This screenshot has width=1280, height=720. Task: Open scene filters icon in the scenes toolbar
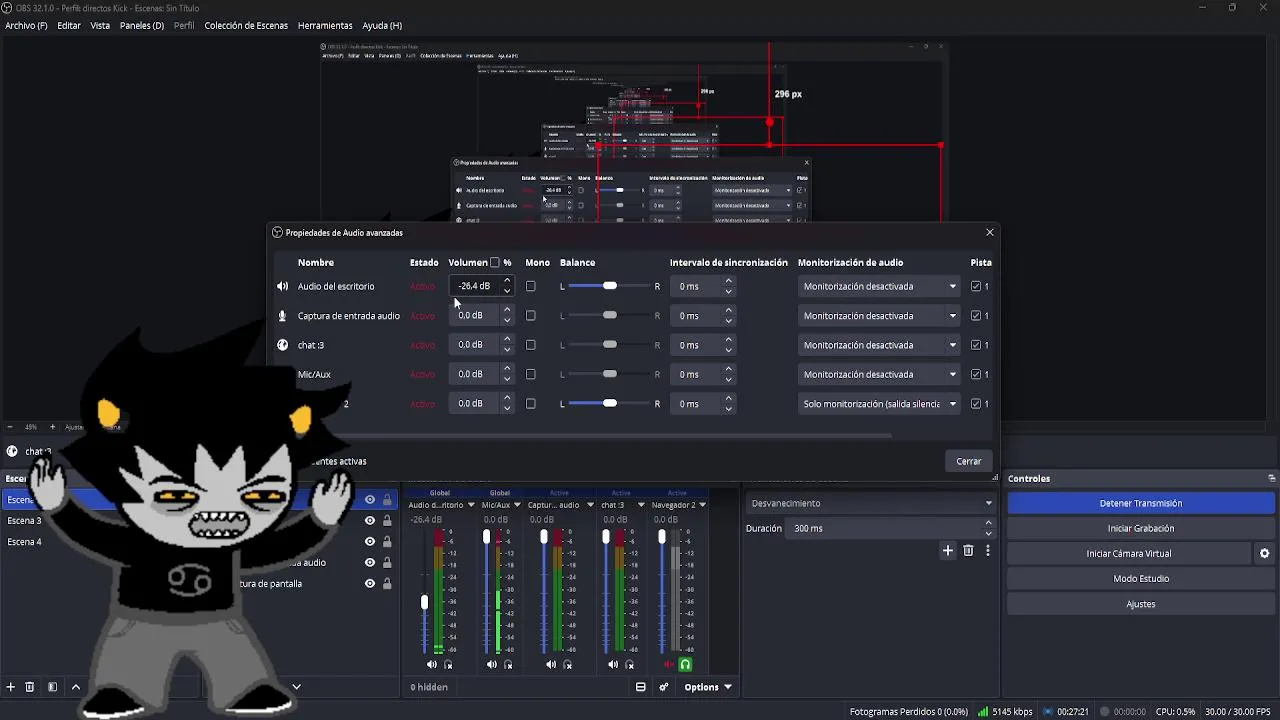point(53,687)
